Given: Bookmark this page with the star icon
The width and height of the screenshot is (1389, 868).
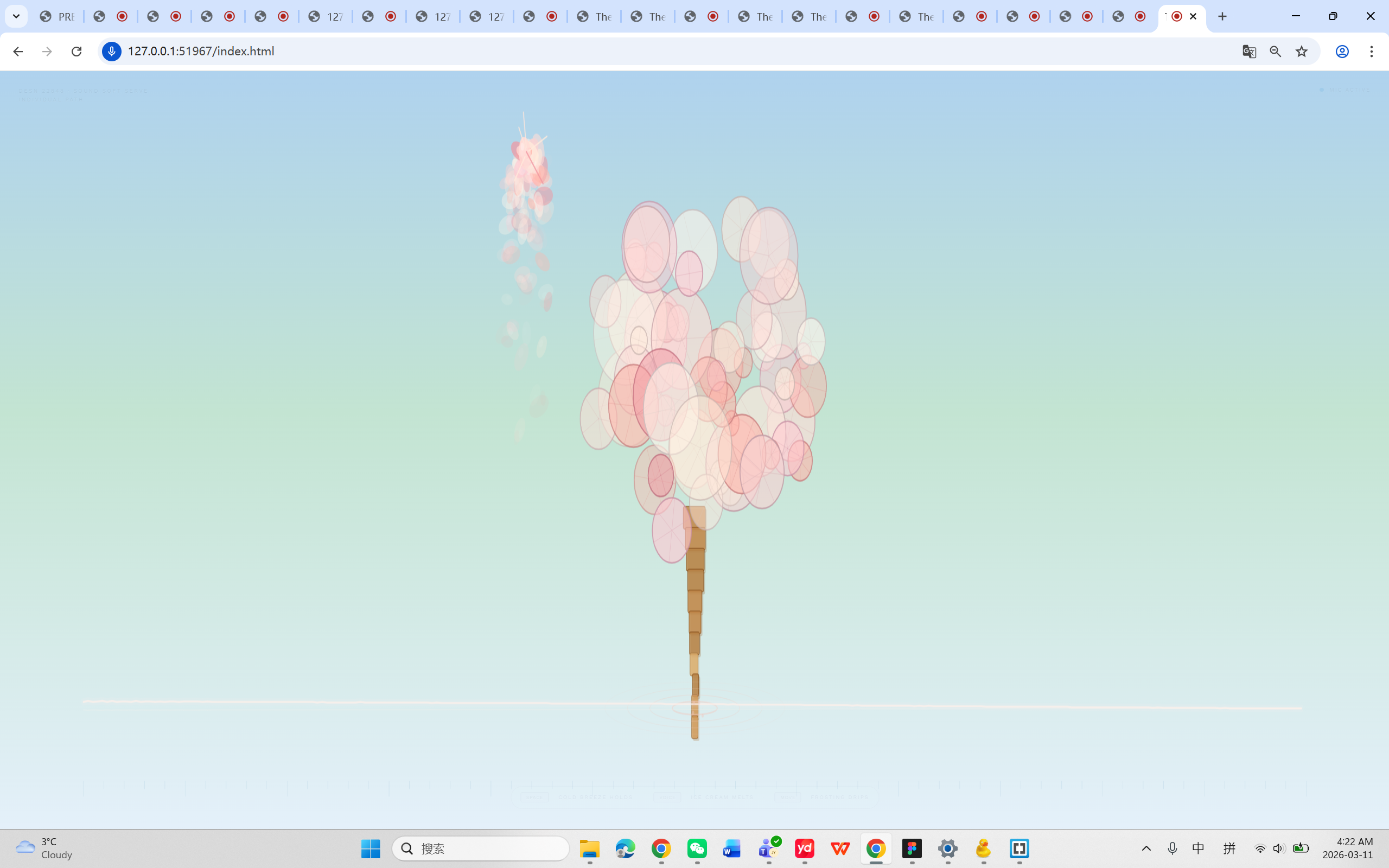Looking at the screenshot, I should click(x=1301, y=51).
